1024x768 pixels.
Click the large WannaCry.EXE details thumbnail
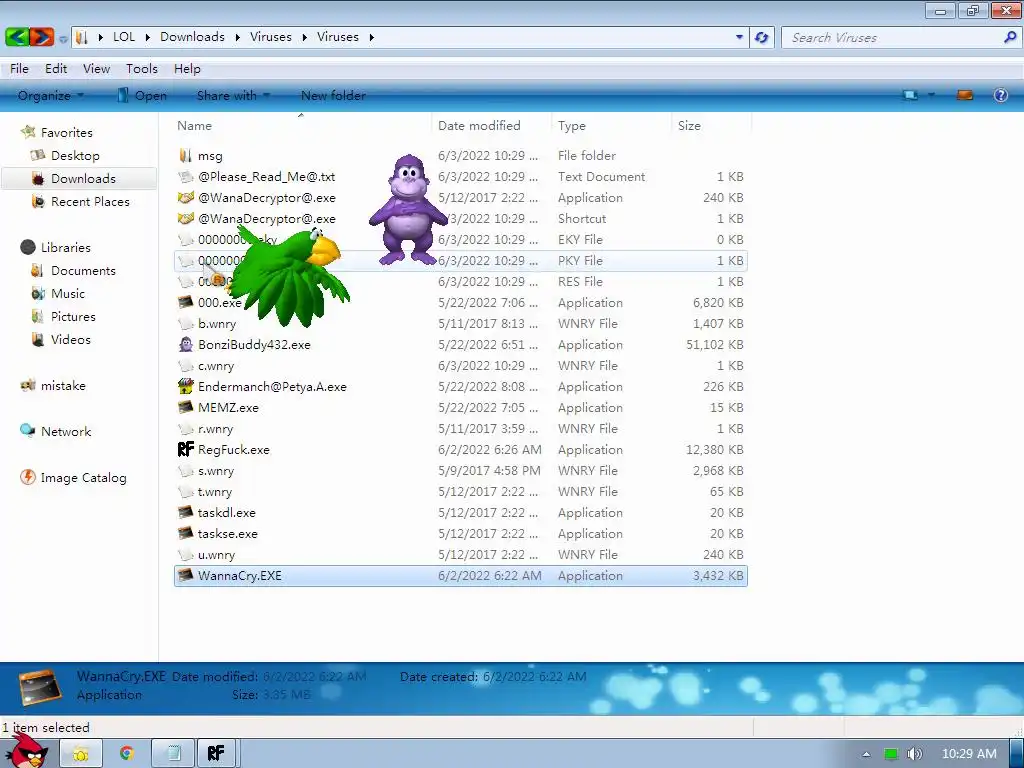point(39,688)
